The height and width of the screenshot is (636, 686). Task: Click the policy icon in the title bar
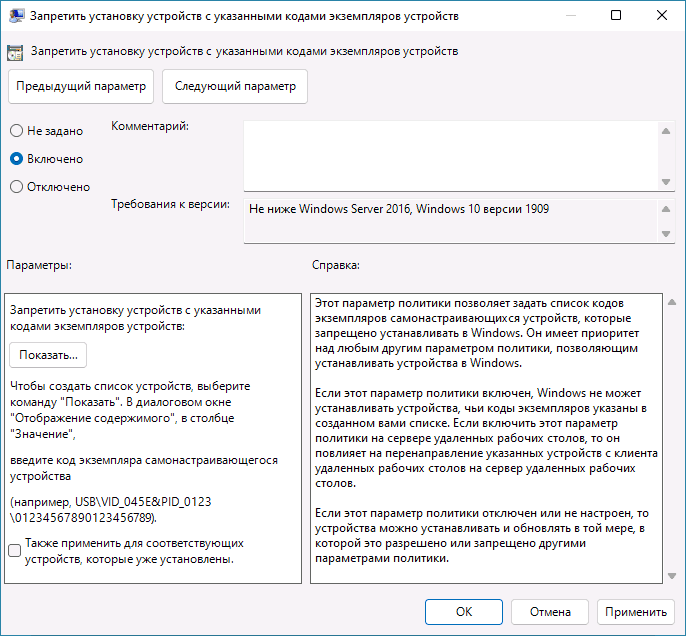point(16,16)
